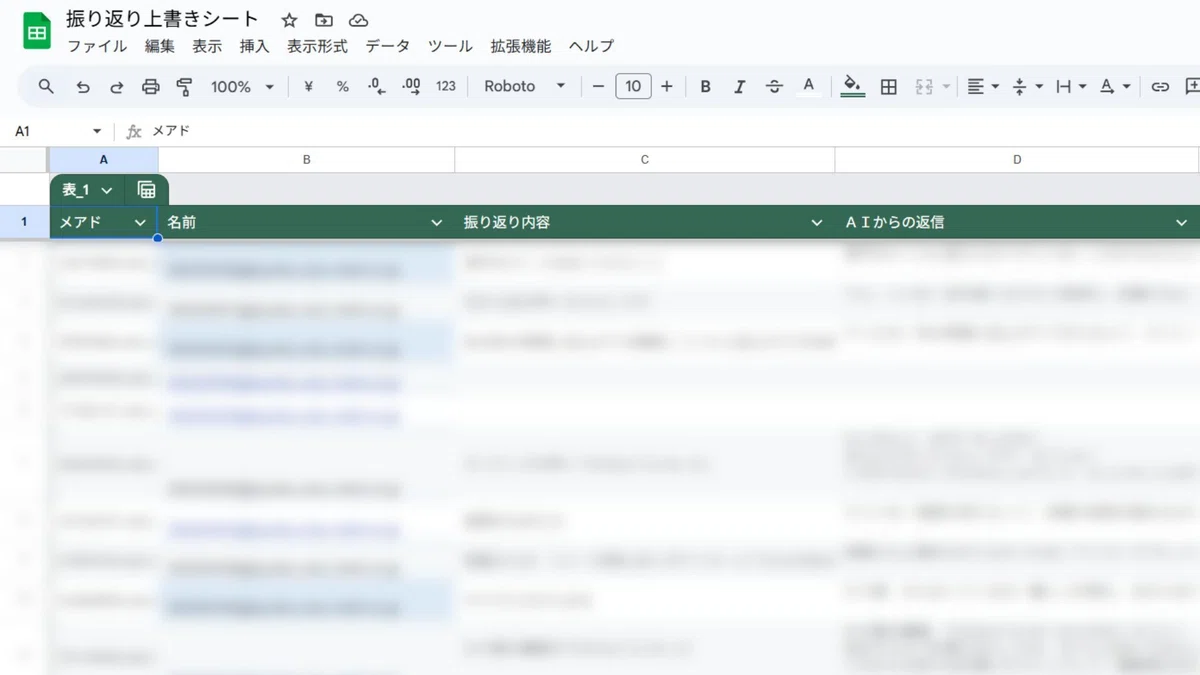This screenshot has height=675, width=1200.
Task: Insert a link
Action: tap(1160, 87)
